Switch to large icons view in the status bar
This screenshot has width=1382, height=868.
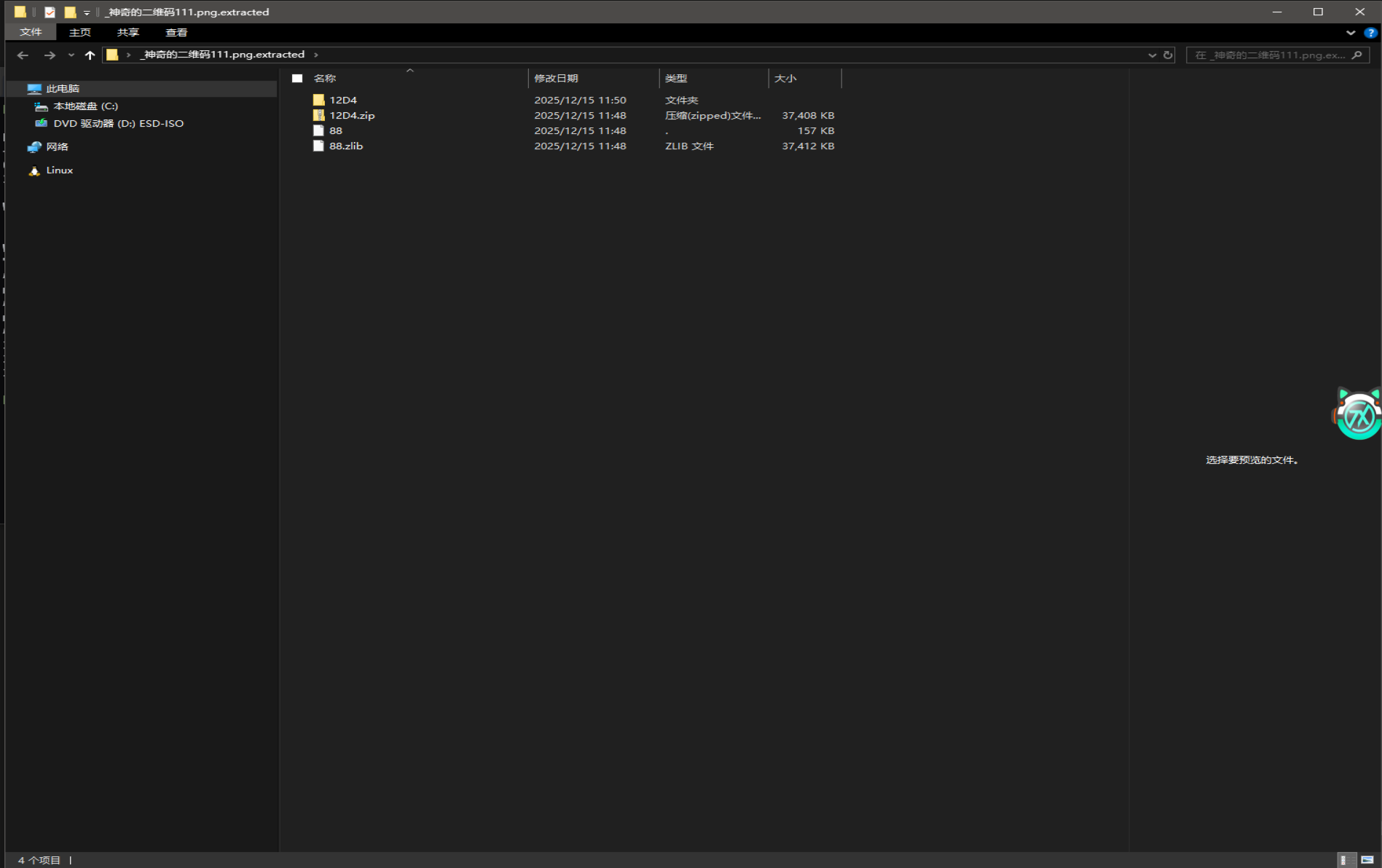[1367, 860]
